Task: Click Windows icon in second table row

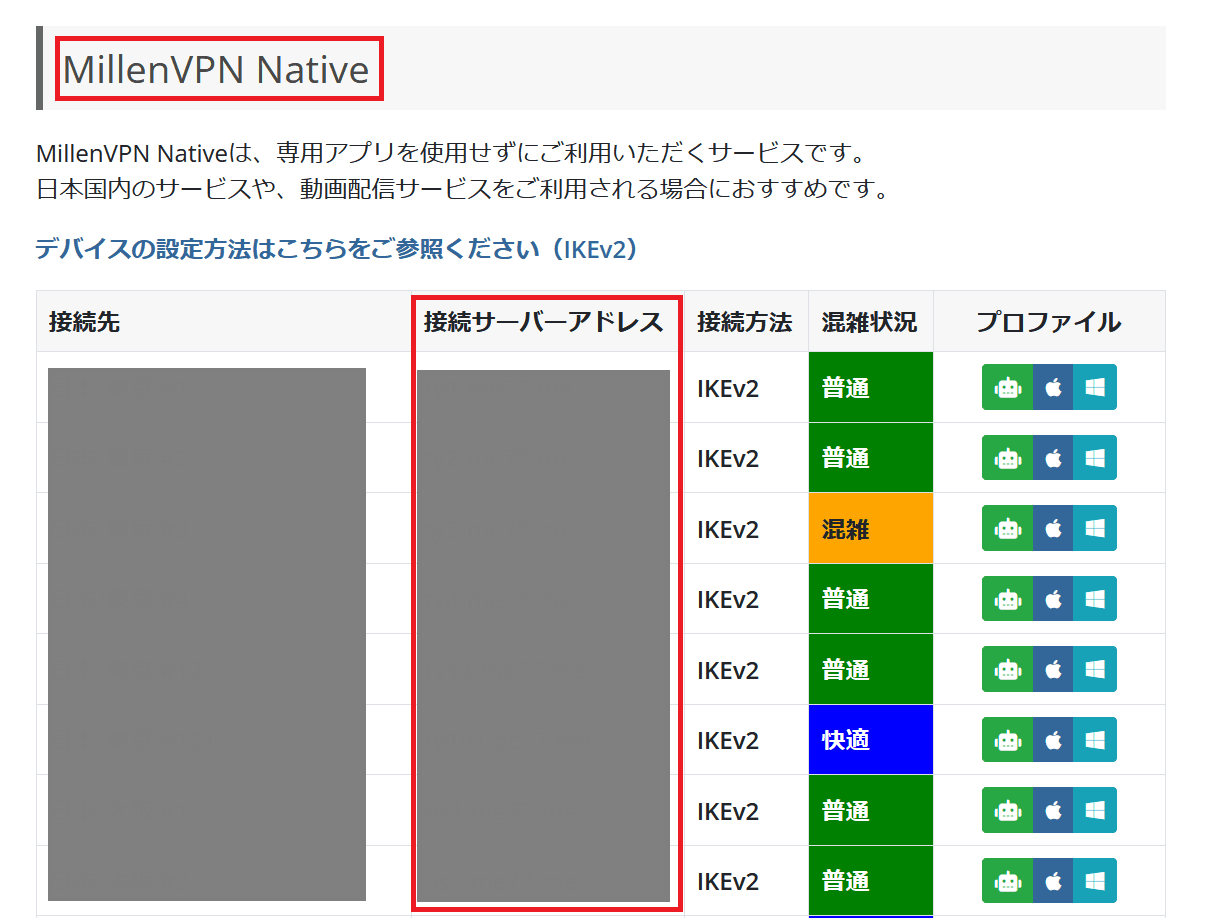Action: pyautogui.click(x=1095, y=458)
